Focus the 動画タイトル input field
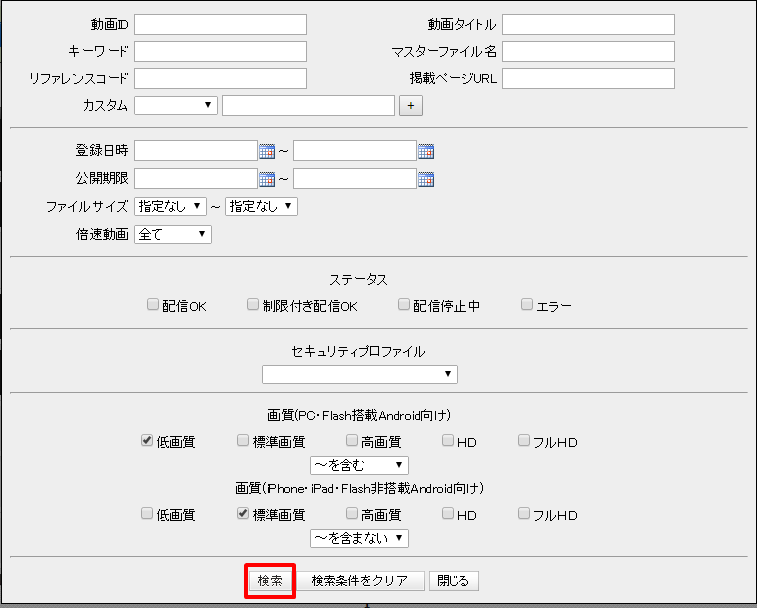 (589, 25)
